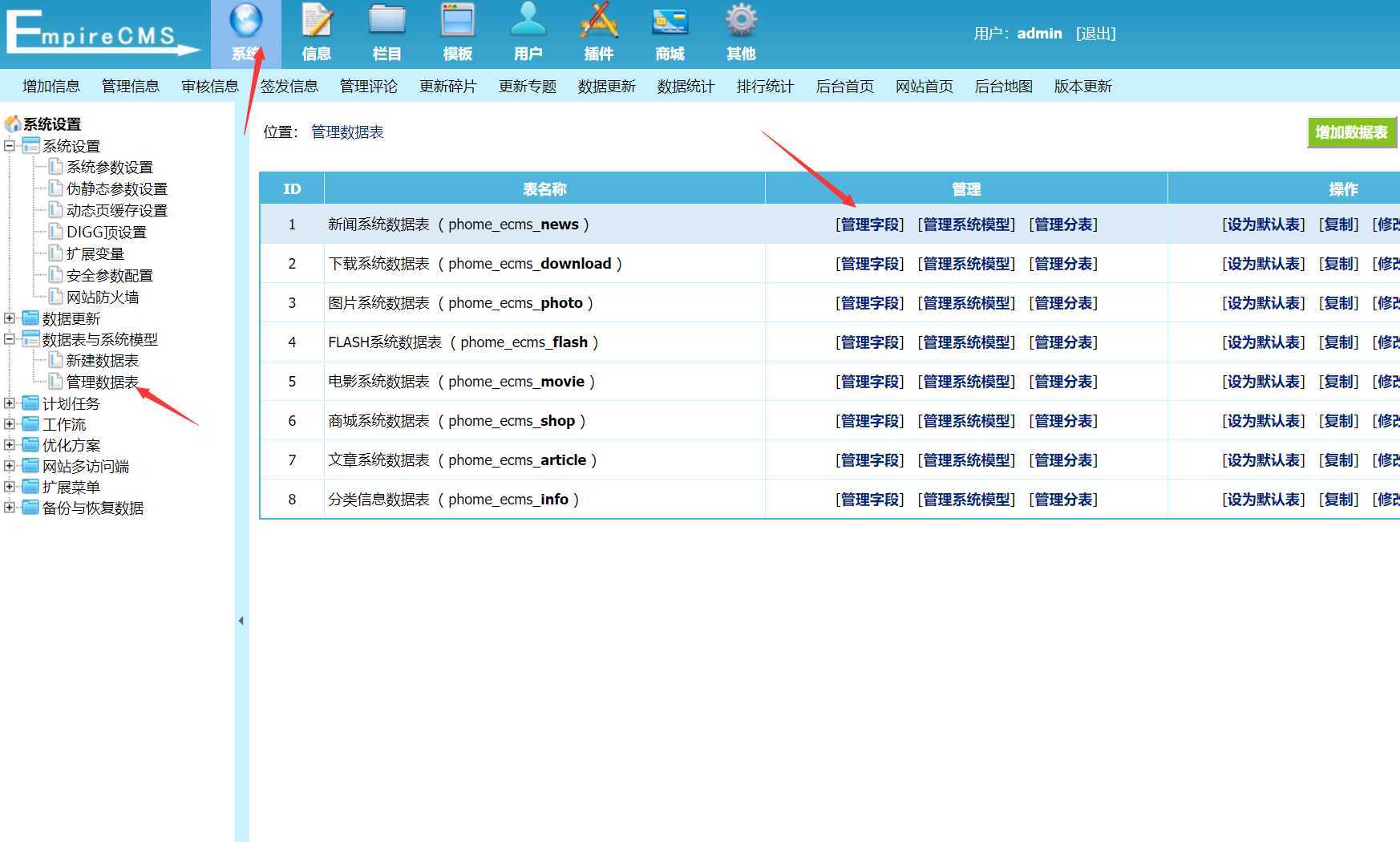Open the 插件 tools icon
1400x842 pixels.
599,22
